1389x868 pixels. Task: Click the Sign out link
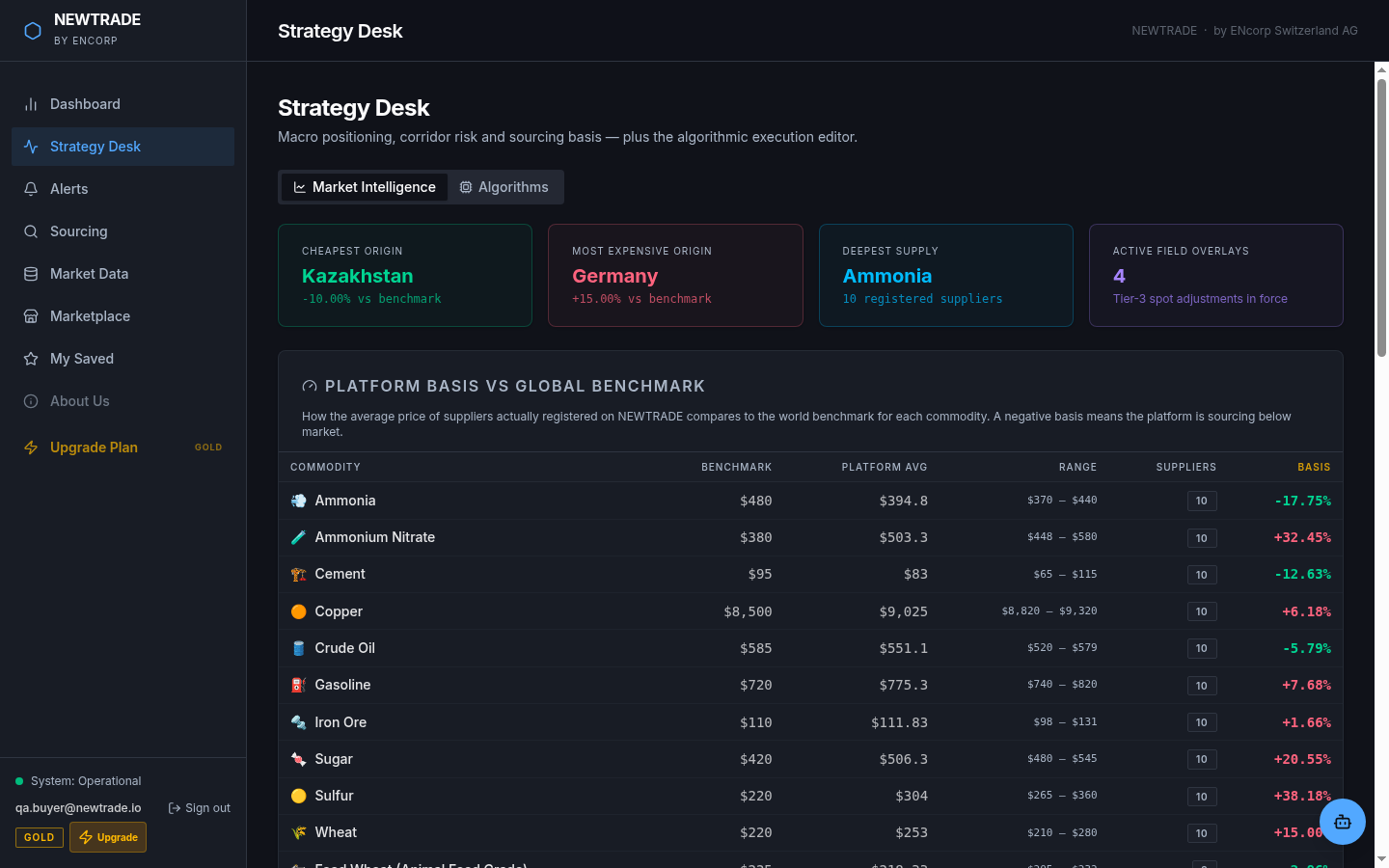(x=200, y=808)
